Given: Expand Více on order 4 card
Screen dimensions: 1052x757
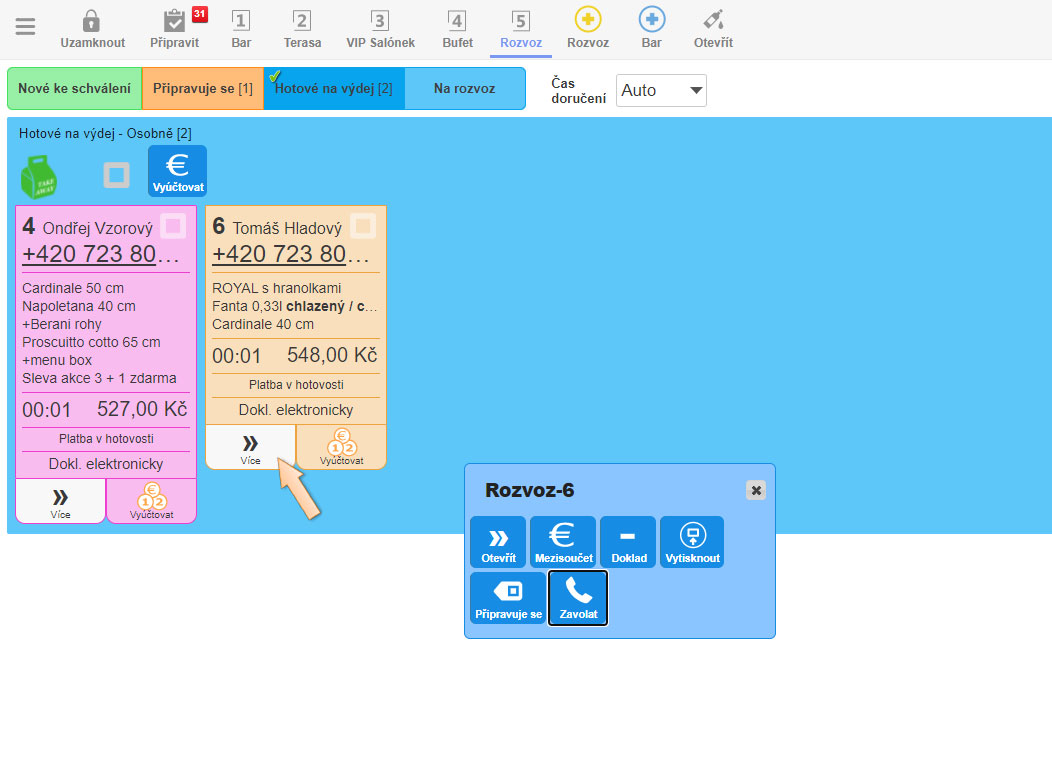Looking at the screenshot, I should click(x=60, y=501).
